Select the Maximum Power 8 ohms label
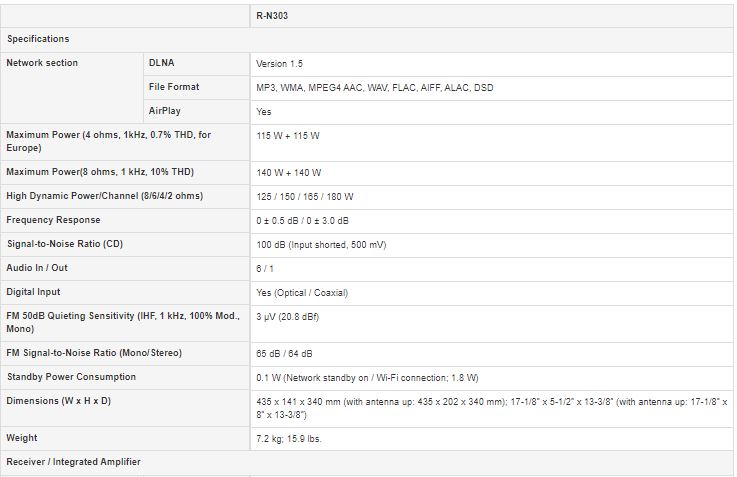 tap(100, 172)
